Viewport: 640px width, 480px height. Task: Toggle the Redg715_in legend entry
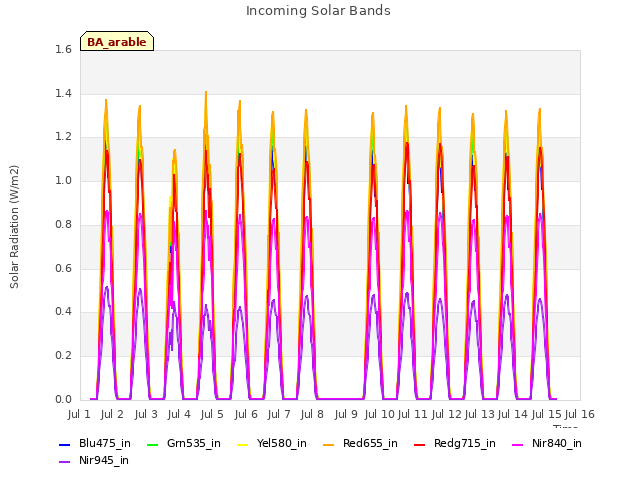[455, 443]
